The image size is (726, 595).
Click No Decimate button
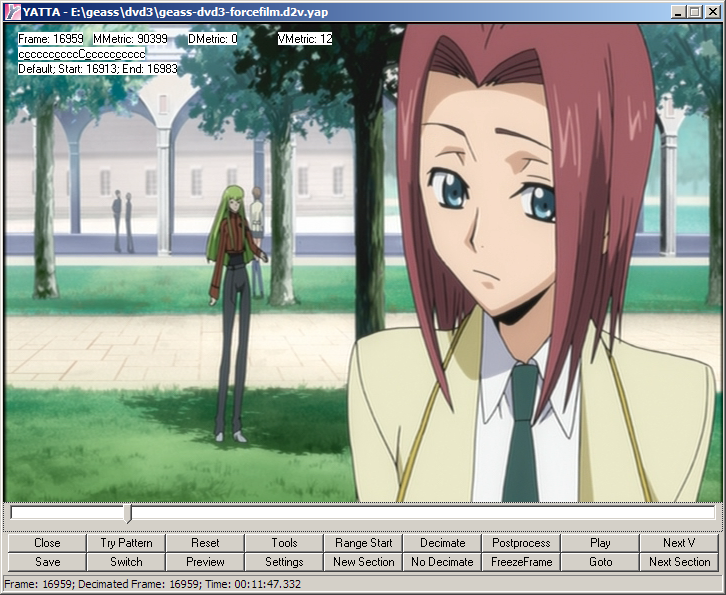[442, 562]
